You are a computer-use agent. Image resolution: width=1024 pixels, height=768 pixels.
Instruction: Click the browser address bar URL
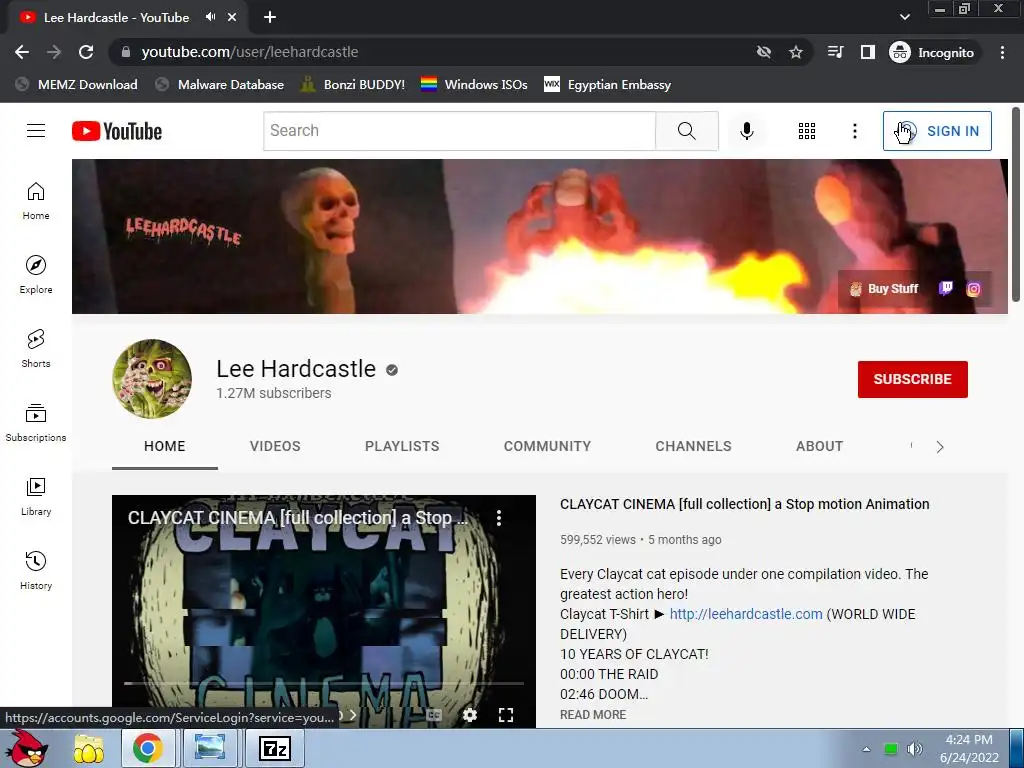click(249, 52)
